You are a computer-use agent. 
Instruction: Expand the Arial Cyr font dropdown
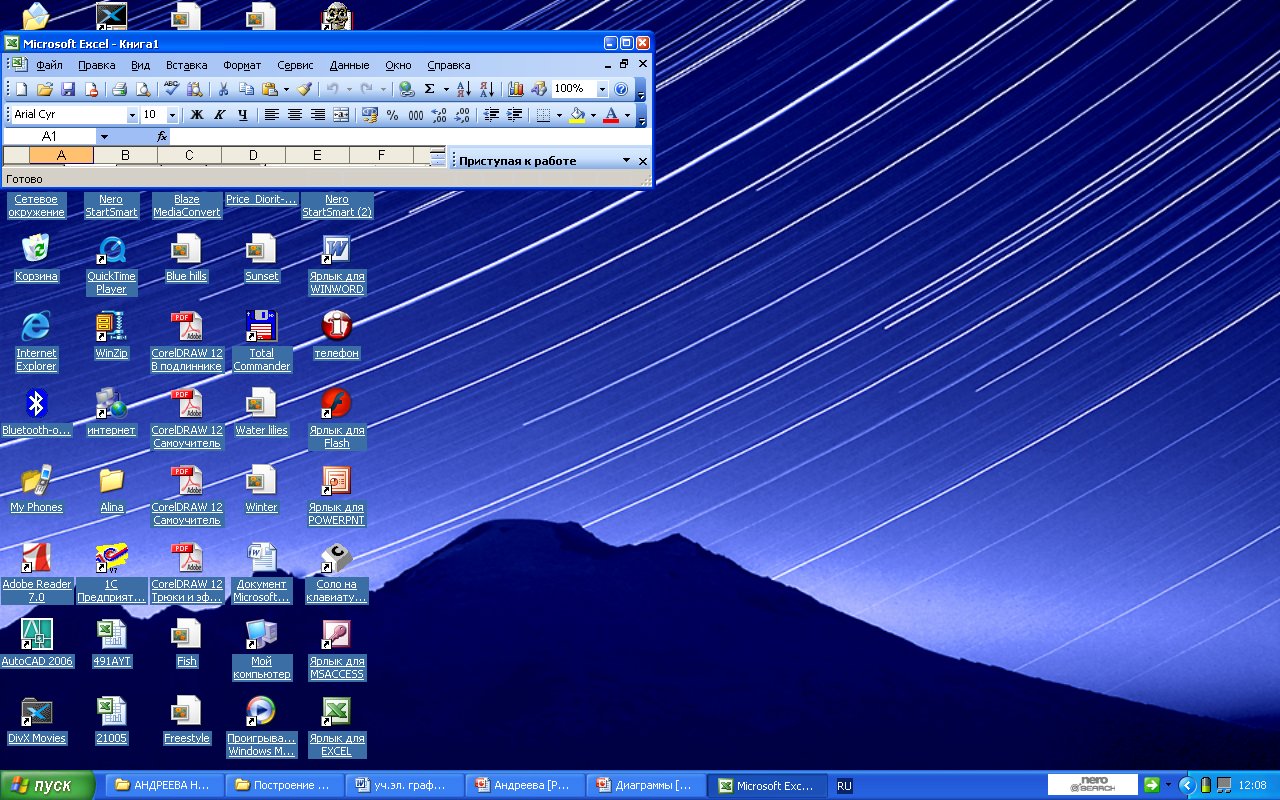[x=132, y=115]
